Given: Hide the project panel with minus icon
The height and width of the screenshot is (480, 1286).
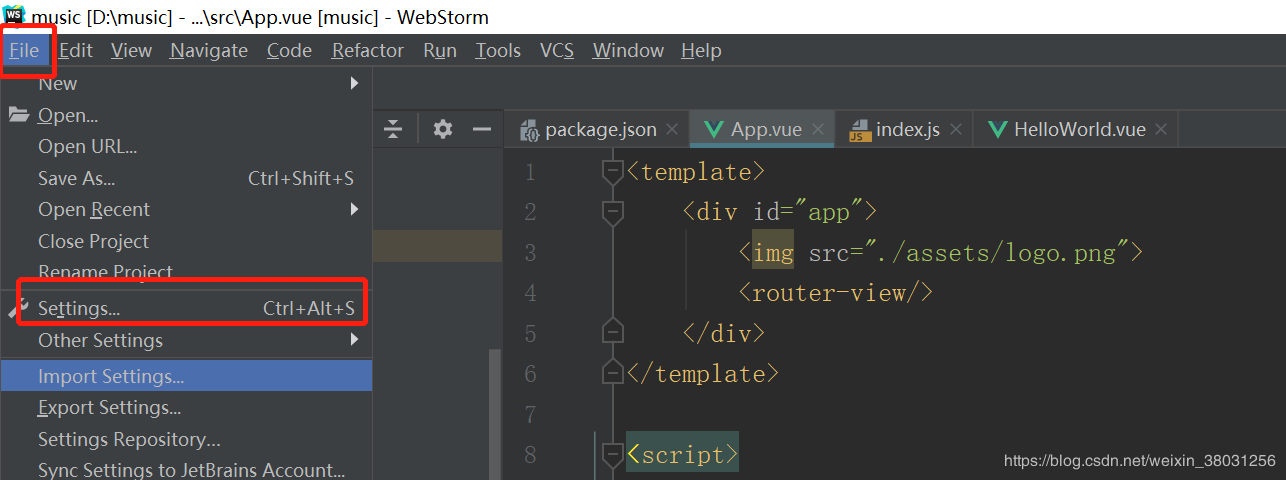Looking at the screenshot, I should pyautogui.click(x=482, y=129).
